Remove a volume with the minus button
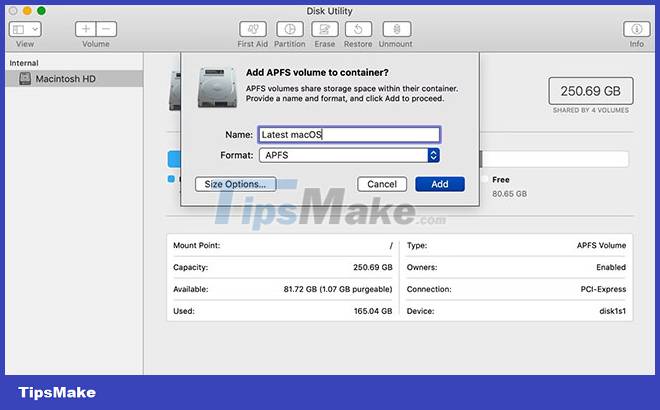The height and width of the screenshot is (410, 660). click(106, 29)
